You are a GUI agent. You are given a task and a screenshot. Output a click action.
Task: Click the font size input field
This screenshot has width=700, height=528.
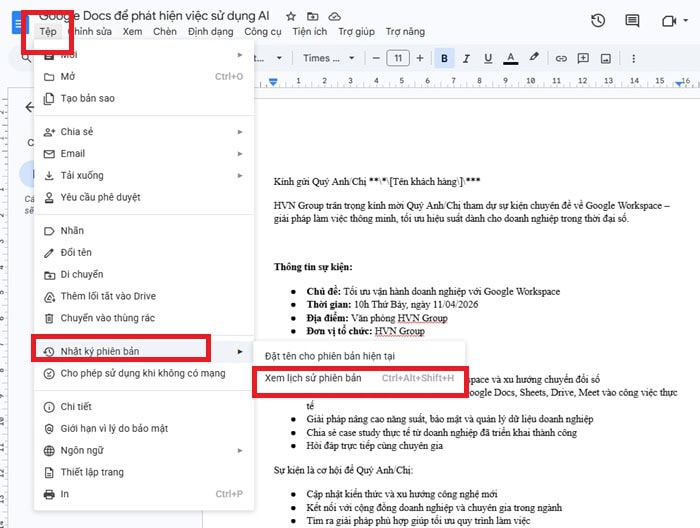pos(397,58)
